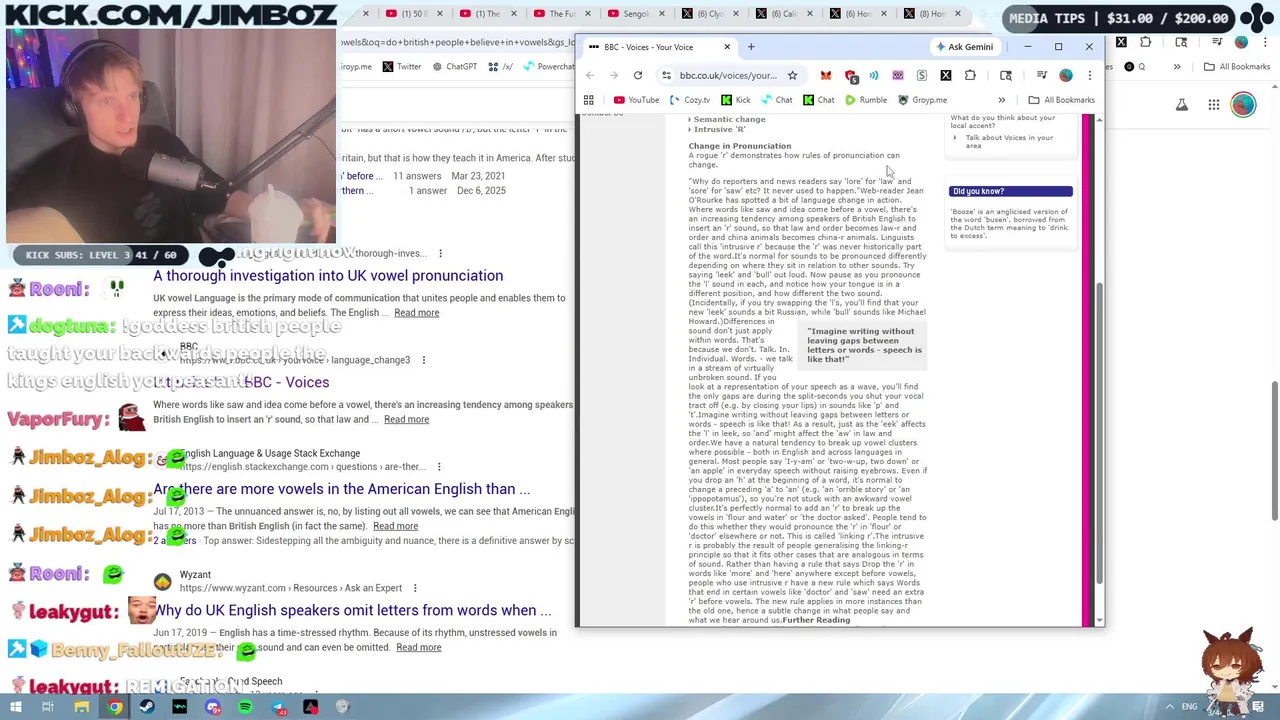
Task: Open Chrome three-dot menu in BBC window
Action: (x=1090, y=75)
